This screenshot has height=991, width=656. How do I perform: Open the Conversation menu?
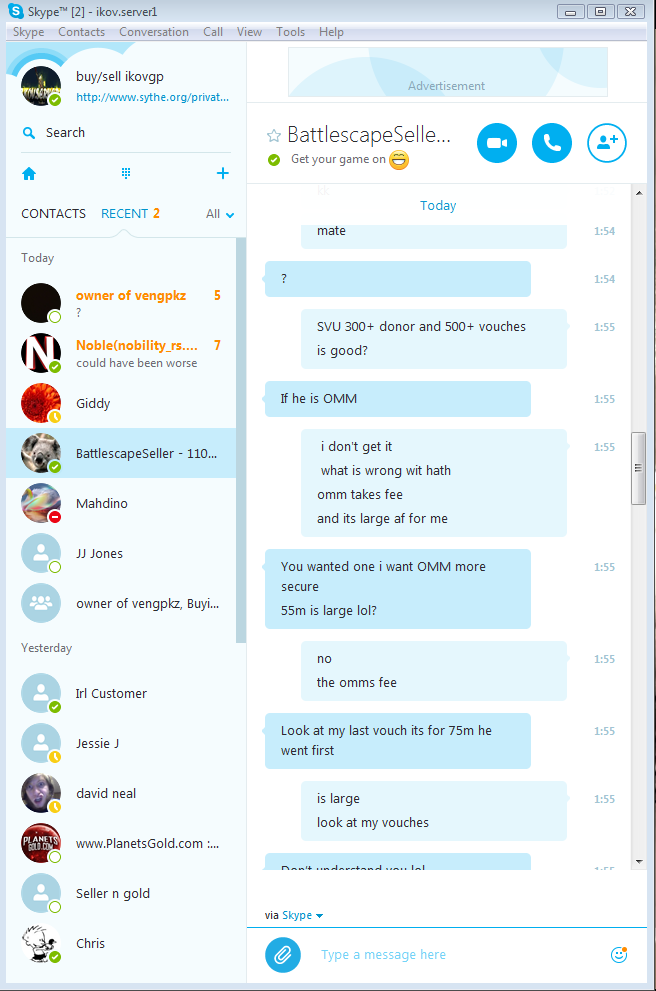click(x=154, y=32)
